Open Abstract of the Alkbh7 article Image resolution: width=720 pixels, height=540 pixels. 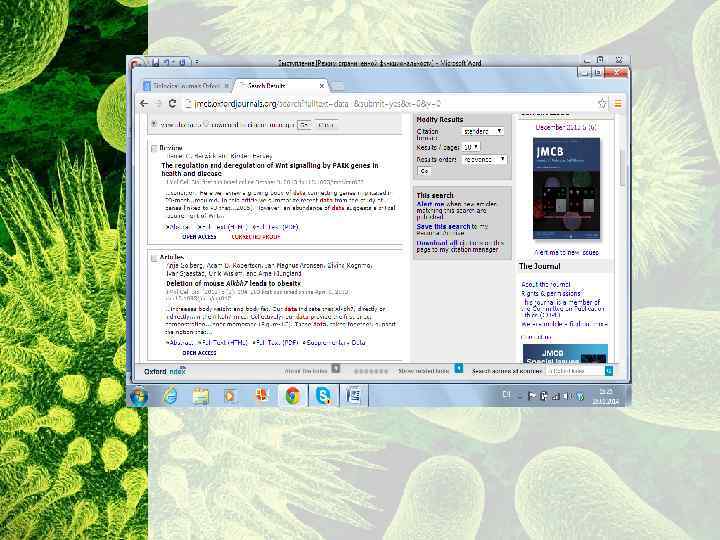click(x=180, y=343)
